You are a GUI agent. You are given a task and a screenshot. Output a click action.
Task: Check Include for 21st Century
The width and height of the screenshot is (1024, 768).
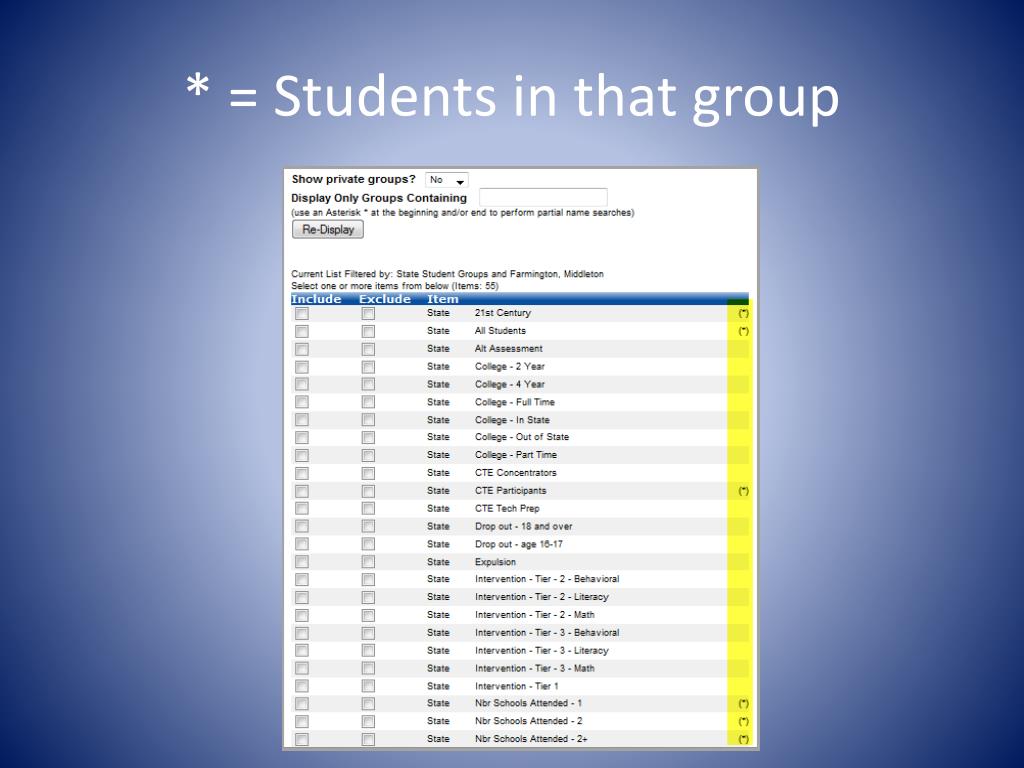pyautogui.click(x=302, y=314)
